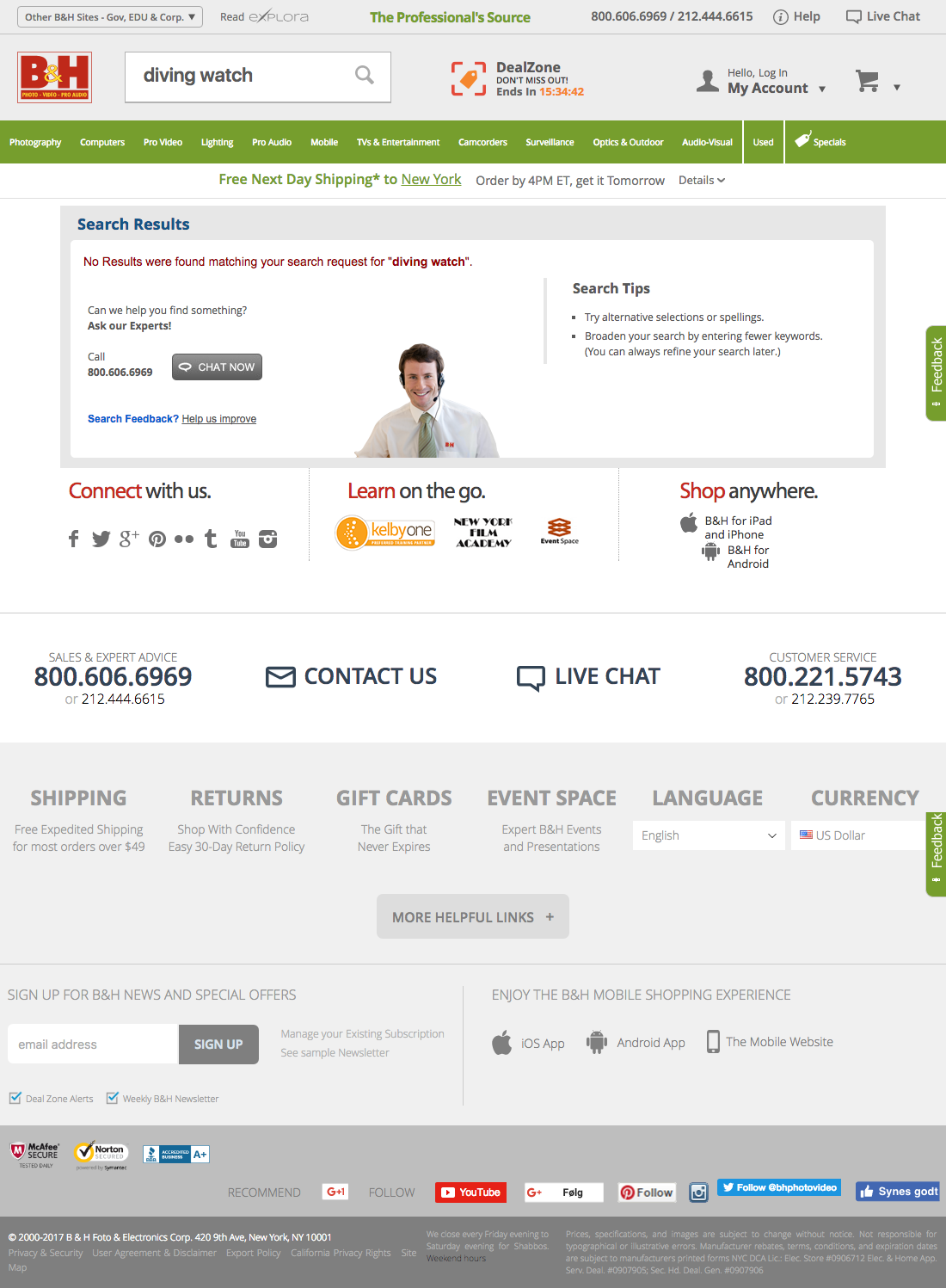Click the email address input field
The height and width of the screenshot is (1288, 946).
[93, 1045]
